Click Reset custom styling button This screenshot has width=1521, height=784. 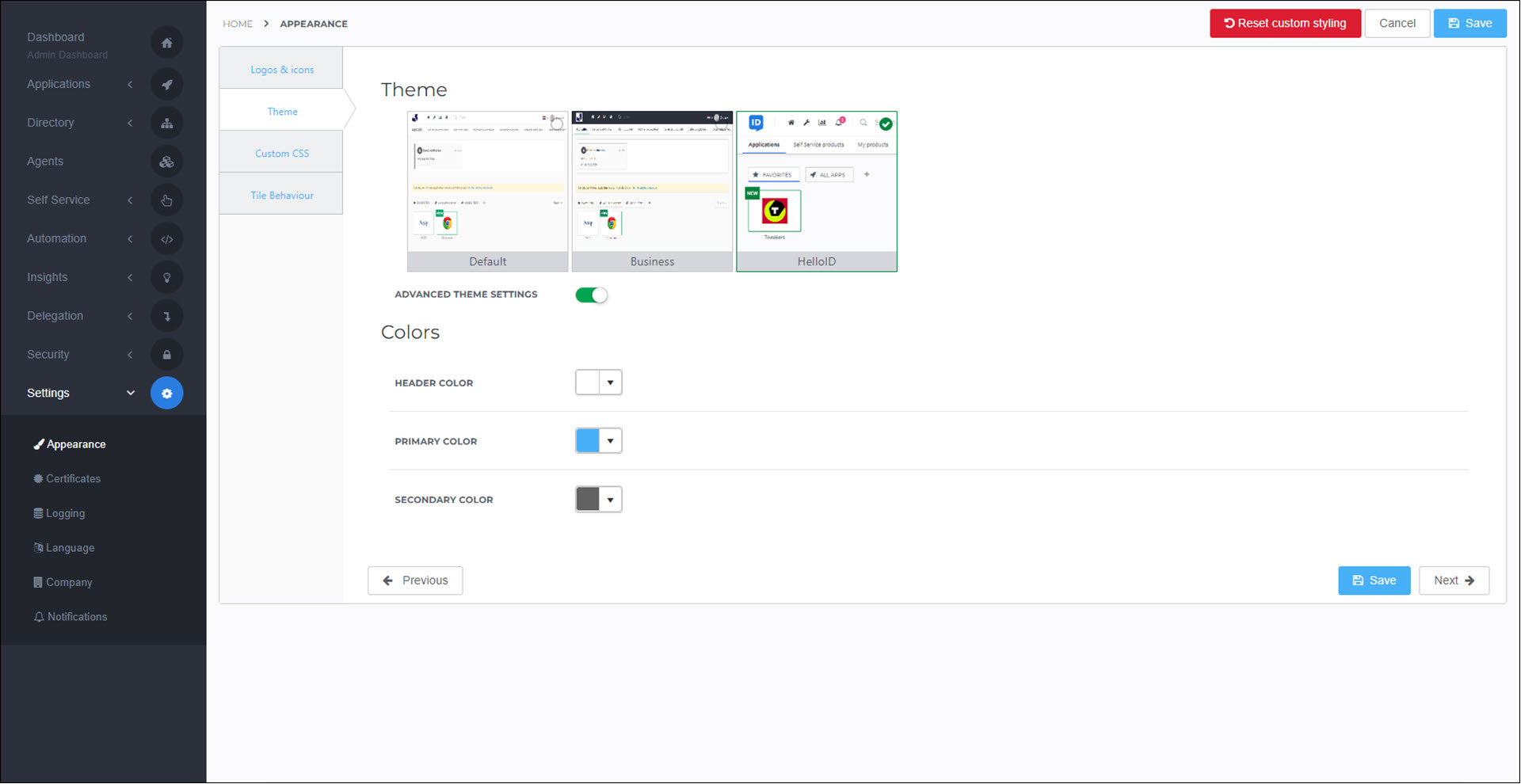click(1285, 24)
